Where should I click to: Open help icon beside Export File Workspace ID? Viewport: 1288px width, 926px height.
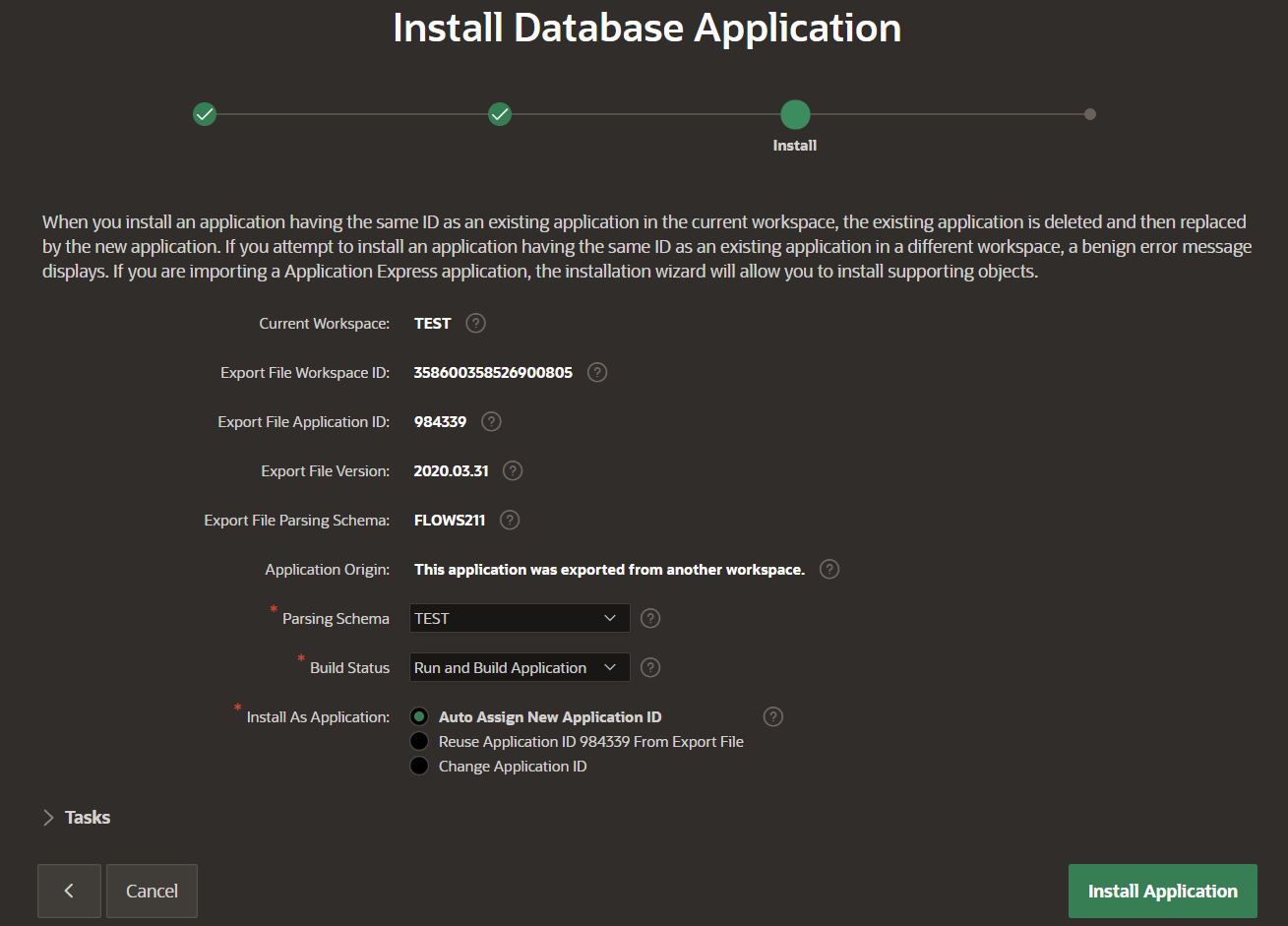point(597,372)
